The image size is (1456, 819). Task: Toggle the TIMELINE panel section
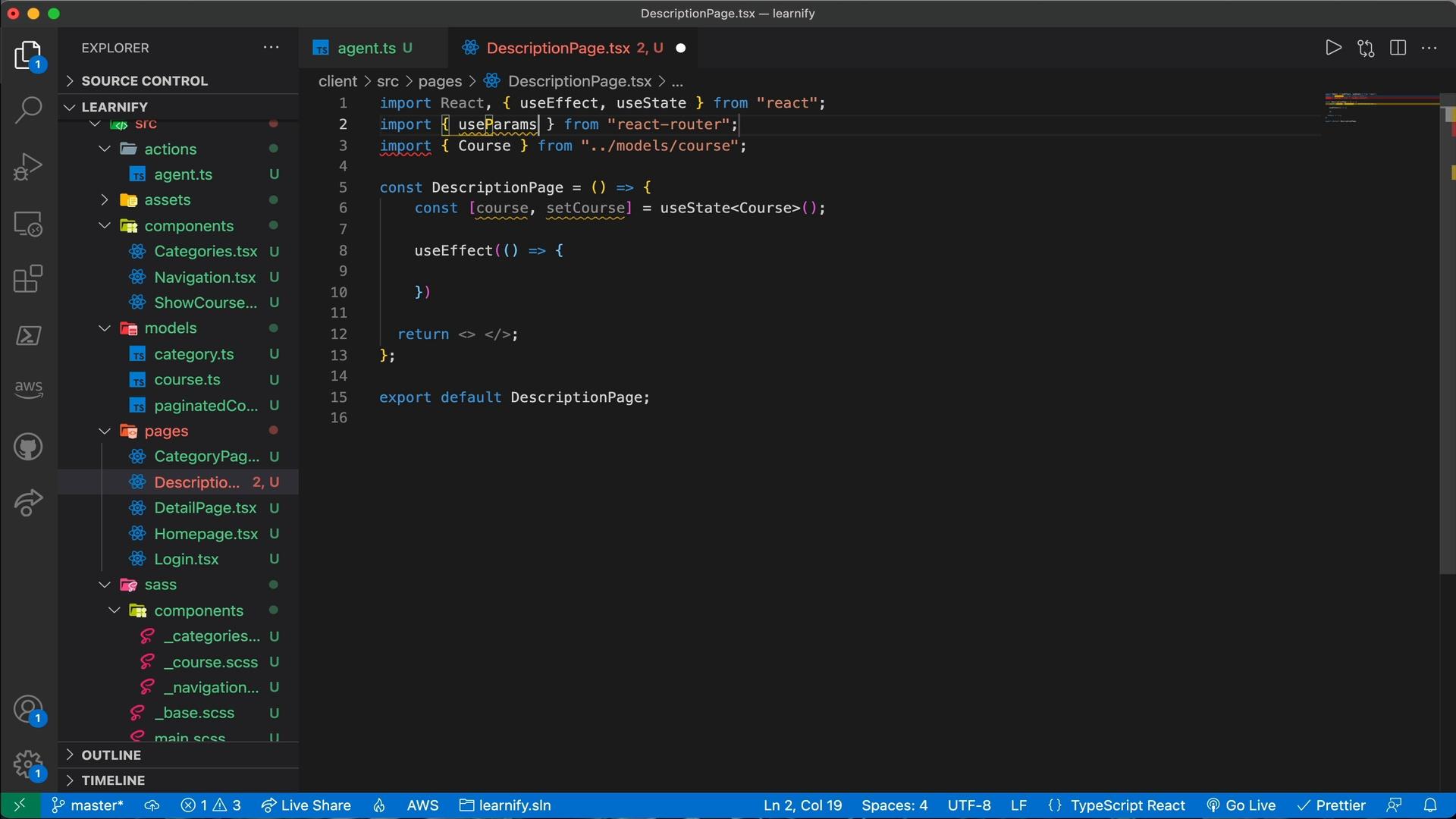[x=113, y=780]
